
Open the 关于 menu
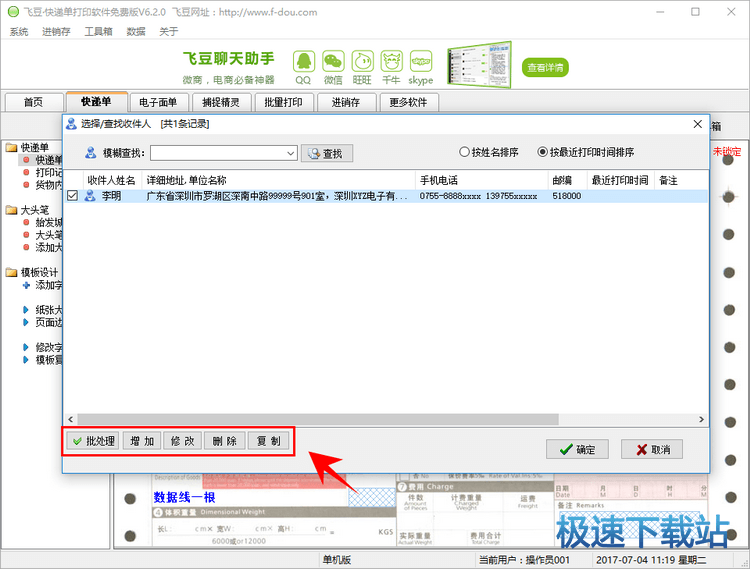pos(168,32)
